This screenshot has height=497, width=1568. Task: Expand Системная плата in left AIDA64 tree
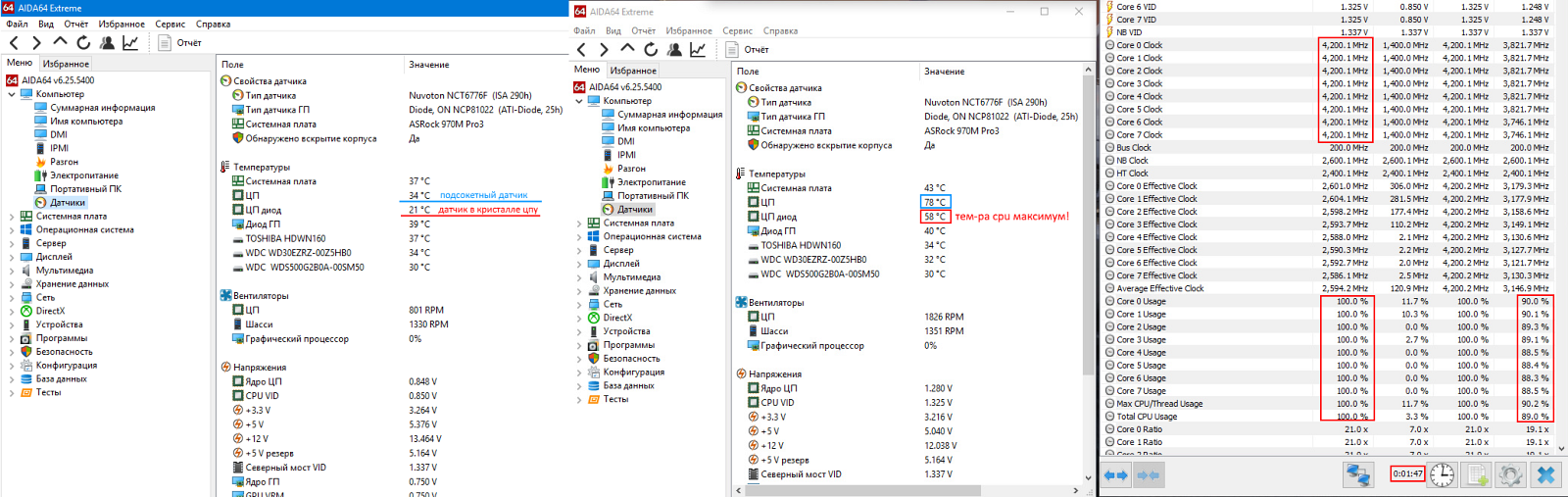(x=12, y=217)
